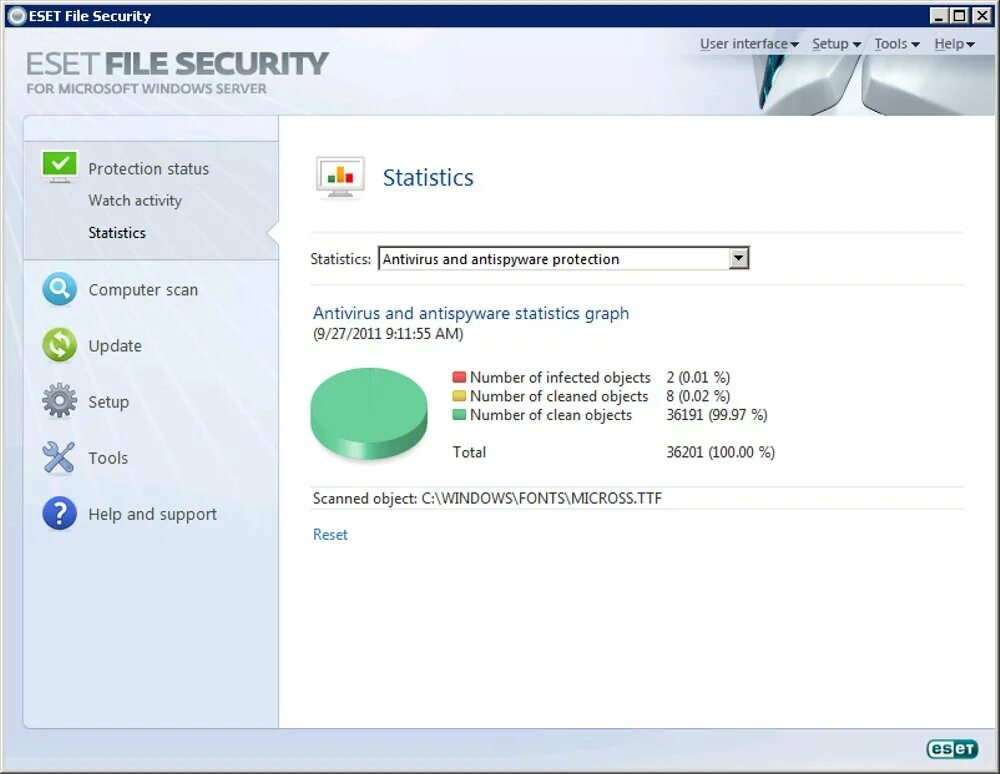The image size is (1000, 774).
Task: Click the Tools wrench icon
Action: 59,457
